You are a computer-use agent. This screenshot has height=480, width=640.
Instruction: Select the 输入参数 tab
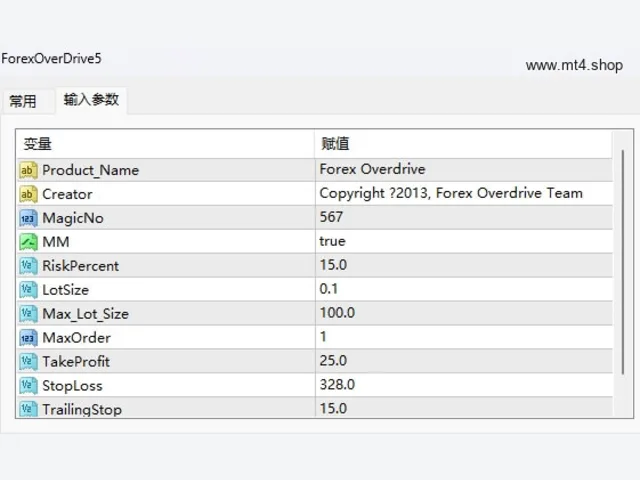coord(91,100)
